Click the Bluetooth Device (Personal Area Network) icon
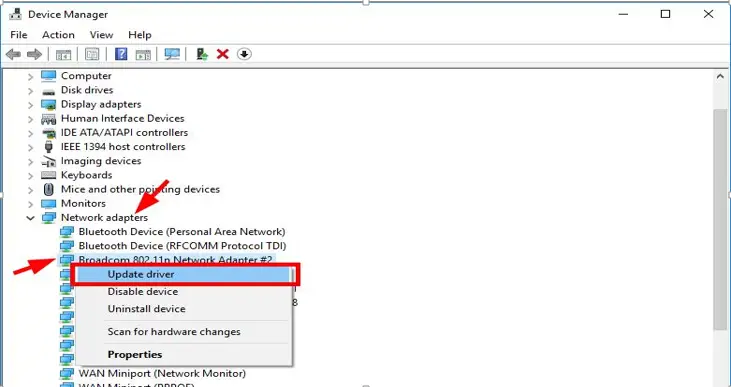Image resolution: width=731 pixels, height=387 pixels. click(67, 232)
